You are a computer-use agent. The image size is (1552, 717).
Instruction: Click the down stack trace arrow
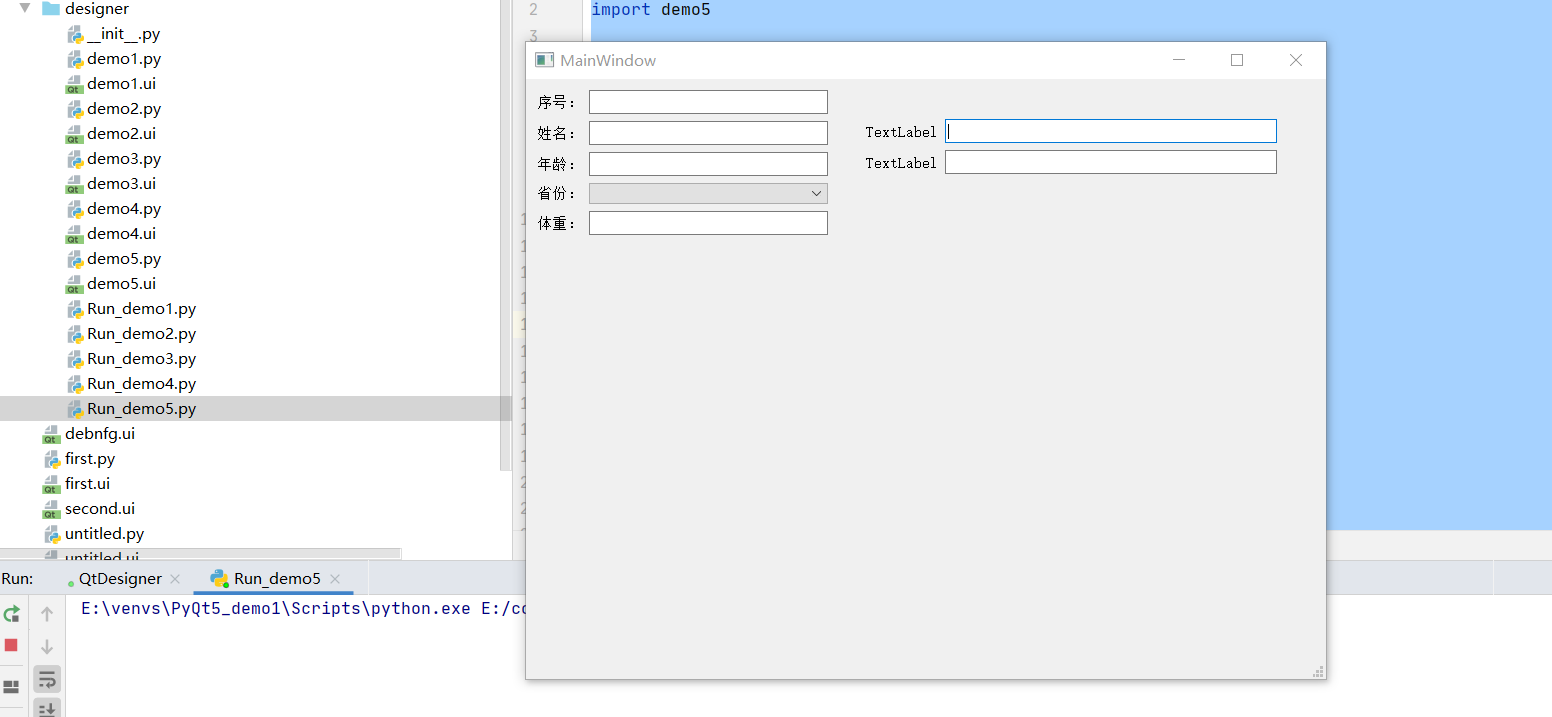[47, 646]
